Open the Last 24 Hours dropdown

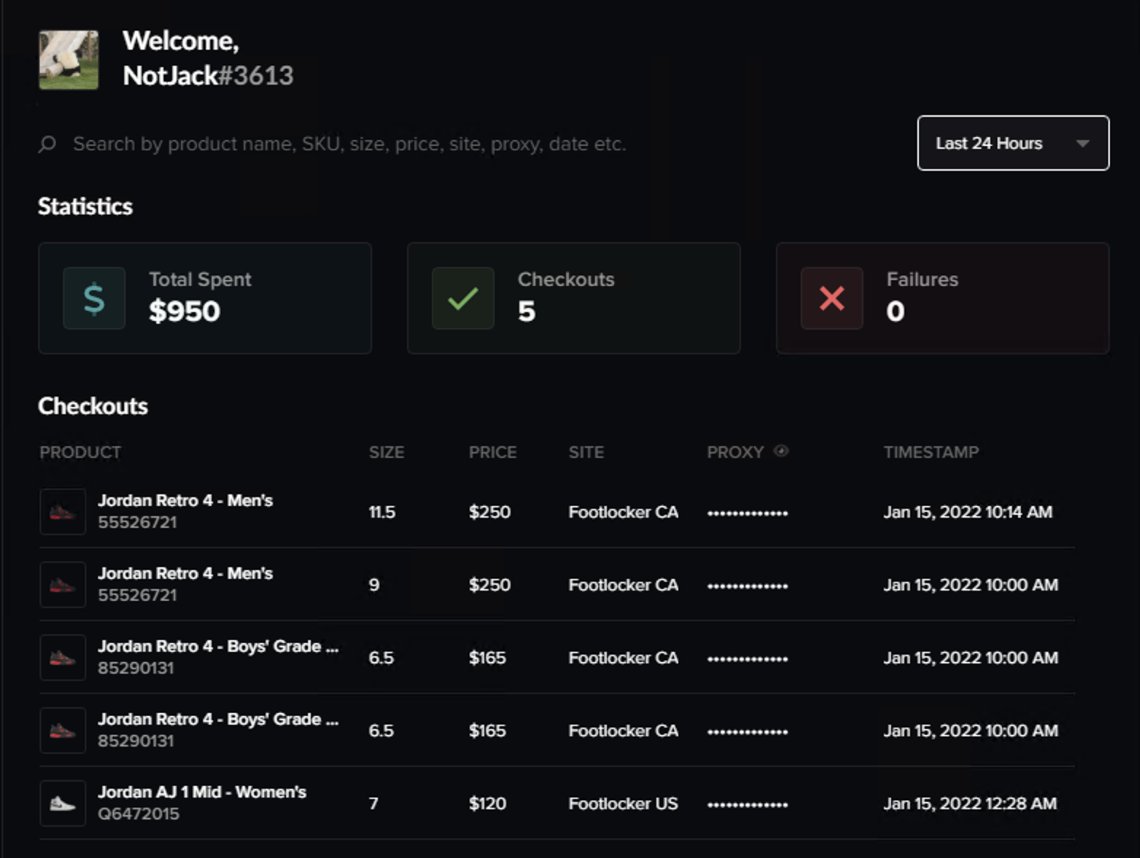(1013, 143)
